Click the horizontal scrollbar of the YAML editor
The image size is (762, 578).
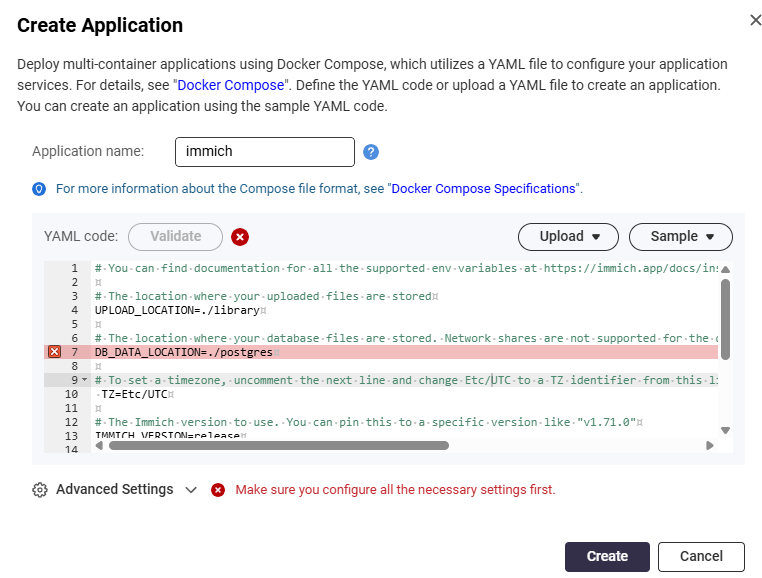tap(278, 445)
